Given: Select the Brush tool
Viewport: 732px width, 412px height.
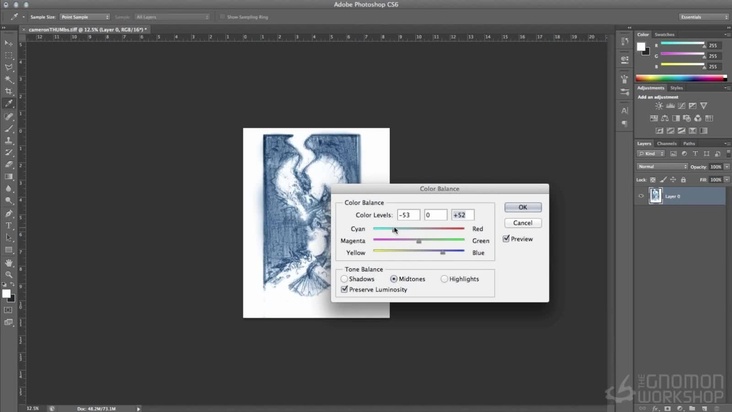Looking at the screenshot, I should point(8,128).
